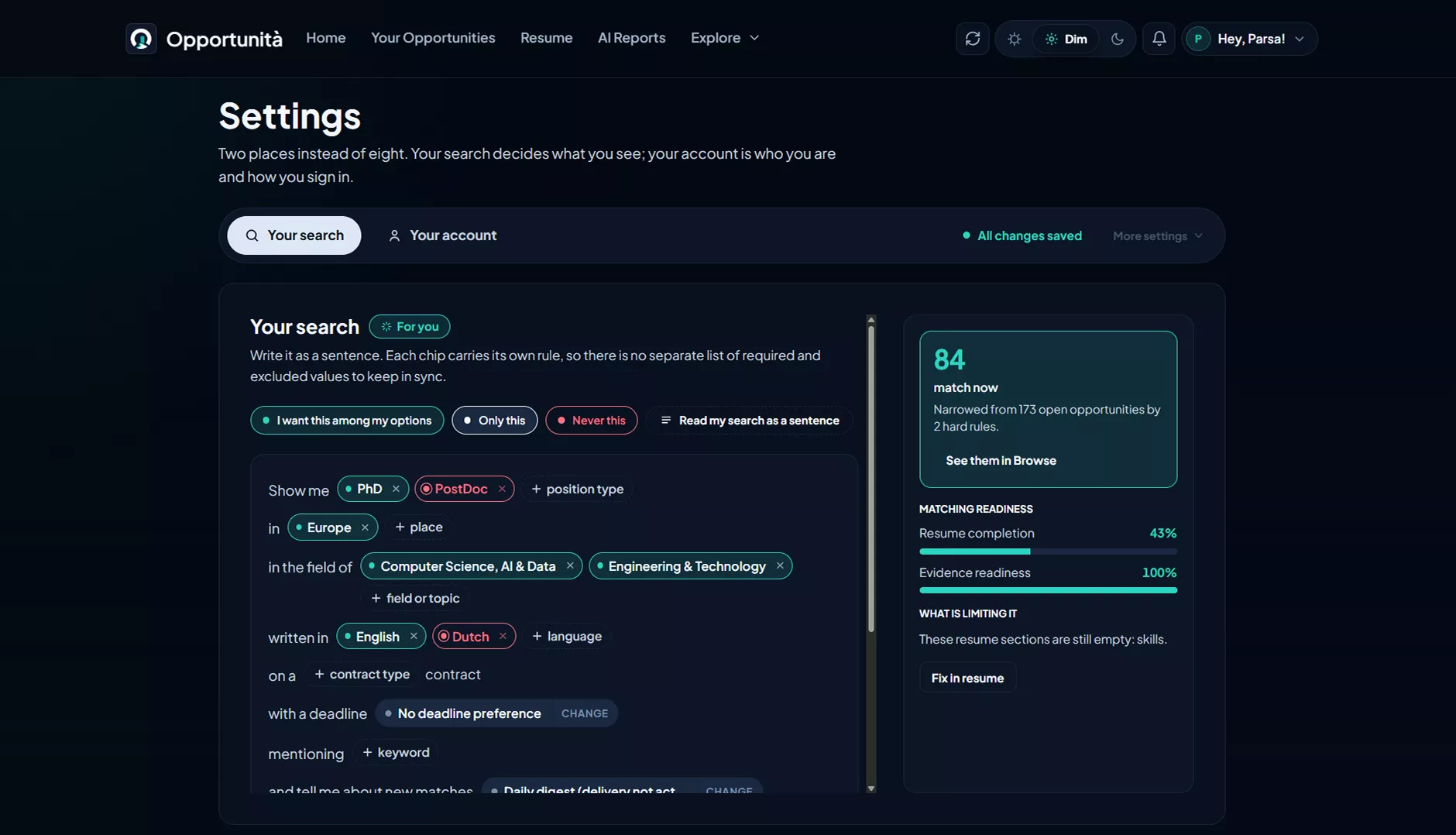Click See them in Browse
The width and height of the screenshot is (1456, 835).
[x=1001, y=461]
